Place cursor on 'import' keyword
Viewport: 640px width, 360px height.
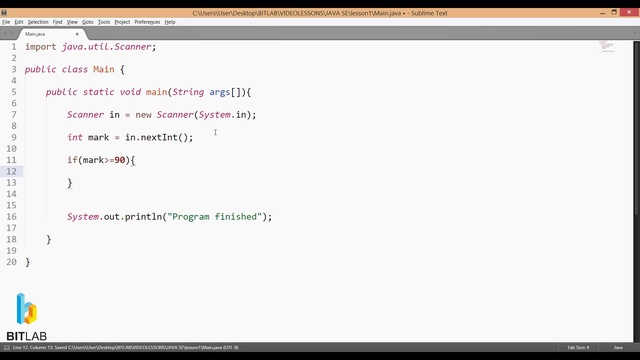40,47
